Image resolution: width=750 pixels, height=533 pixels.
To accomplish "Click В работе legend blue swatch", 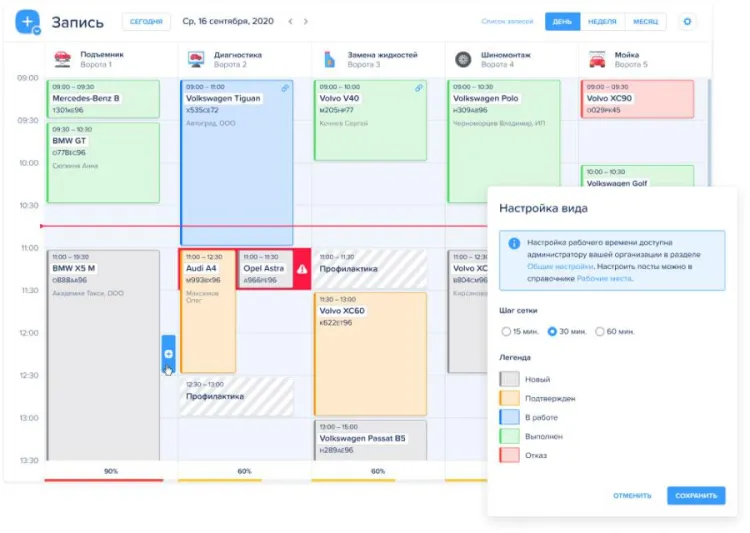I will click(x=509, y=417).
